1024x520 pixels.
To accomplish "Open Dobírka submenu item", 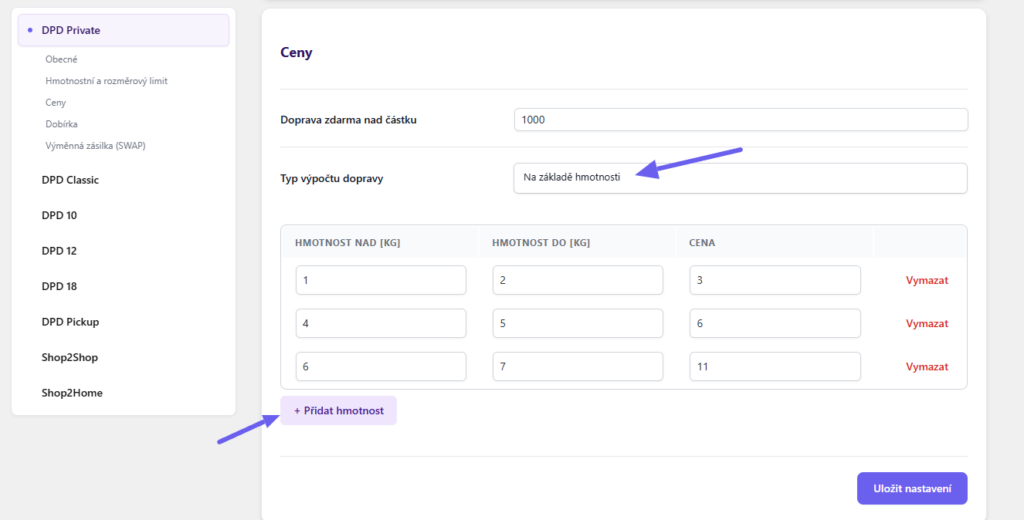I will tap(61, 124).
